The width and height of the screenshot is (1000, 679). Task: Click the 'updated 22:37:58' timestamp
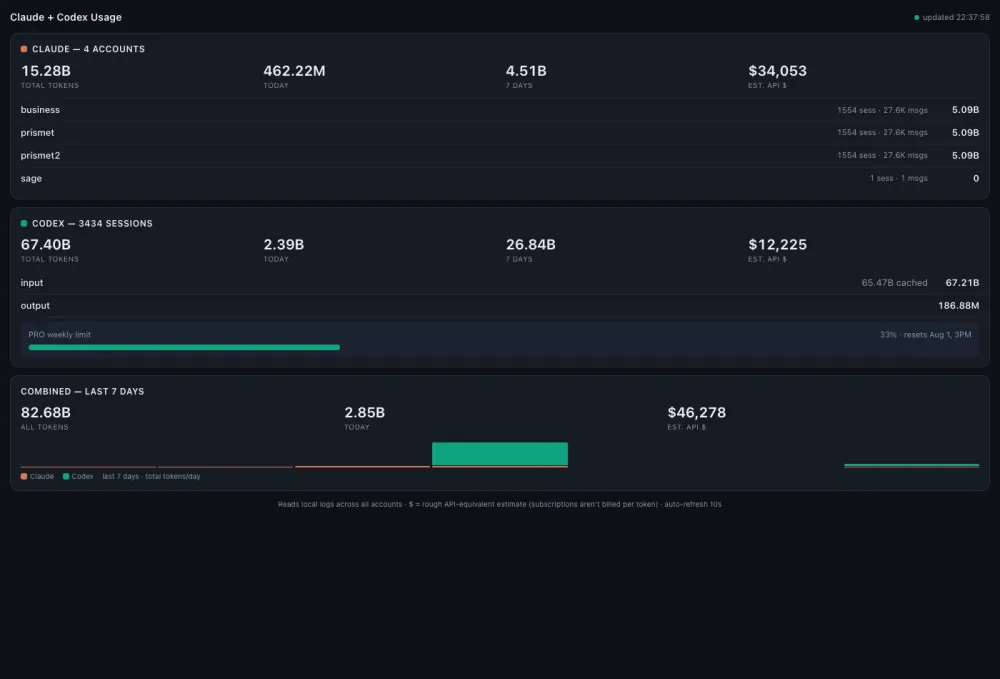coord(956,18)
